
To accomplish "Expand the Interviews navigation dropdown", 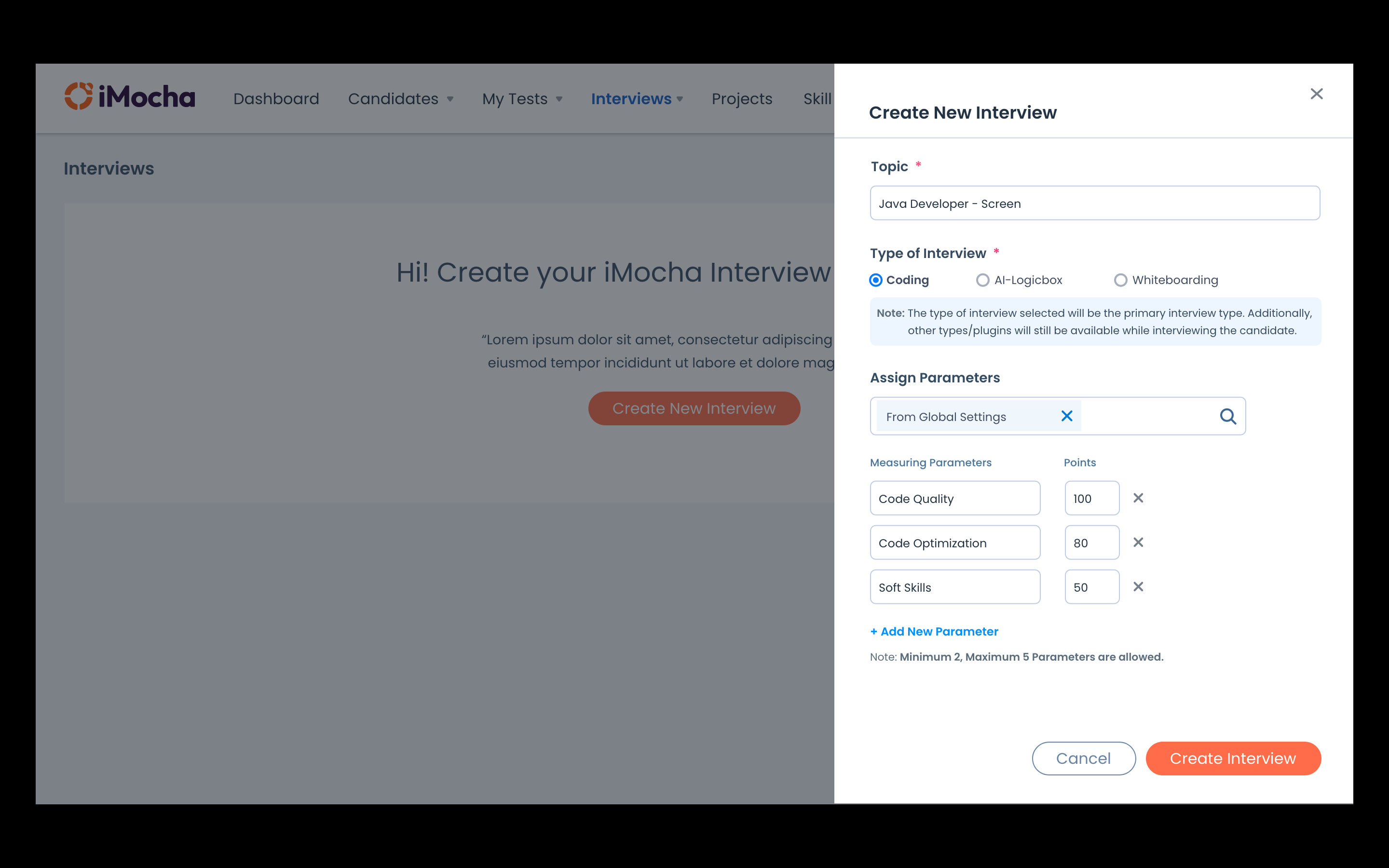I will click(637, 99).
